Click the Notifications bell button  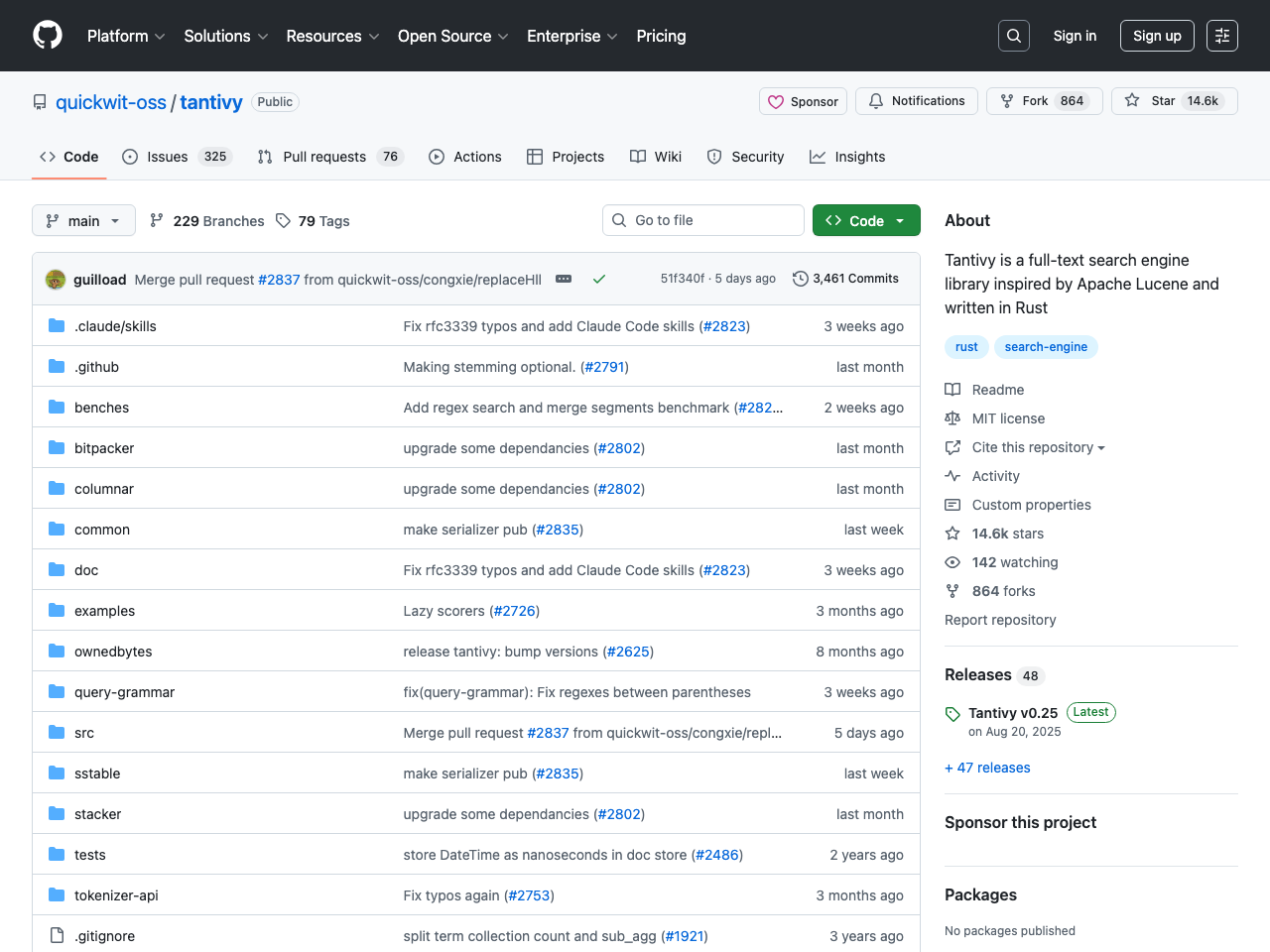point(916,101)
